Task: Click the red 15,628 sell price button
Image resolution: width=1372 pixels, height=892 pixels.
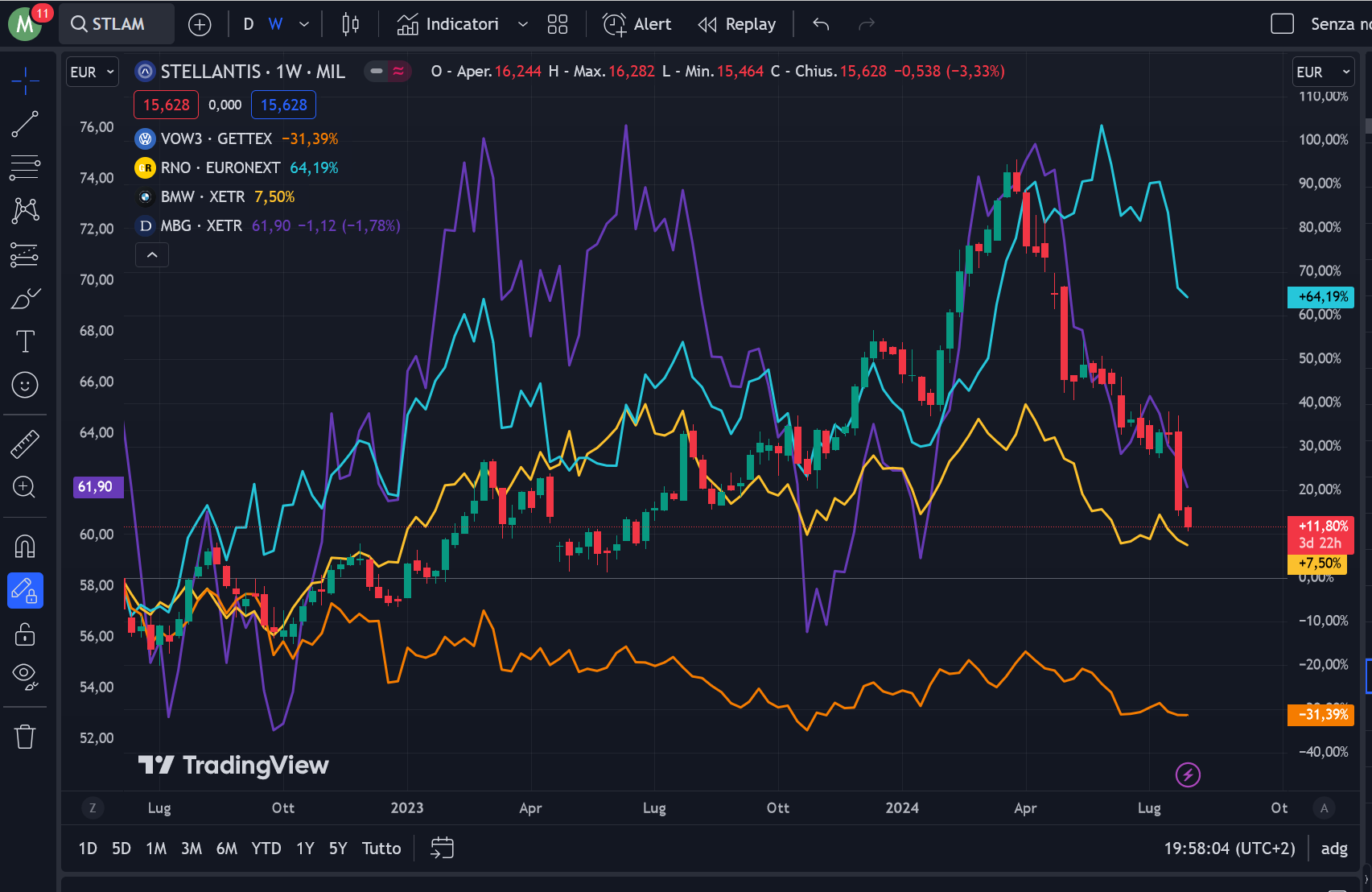Action: click(166, 105)
